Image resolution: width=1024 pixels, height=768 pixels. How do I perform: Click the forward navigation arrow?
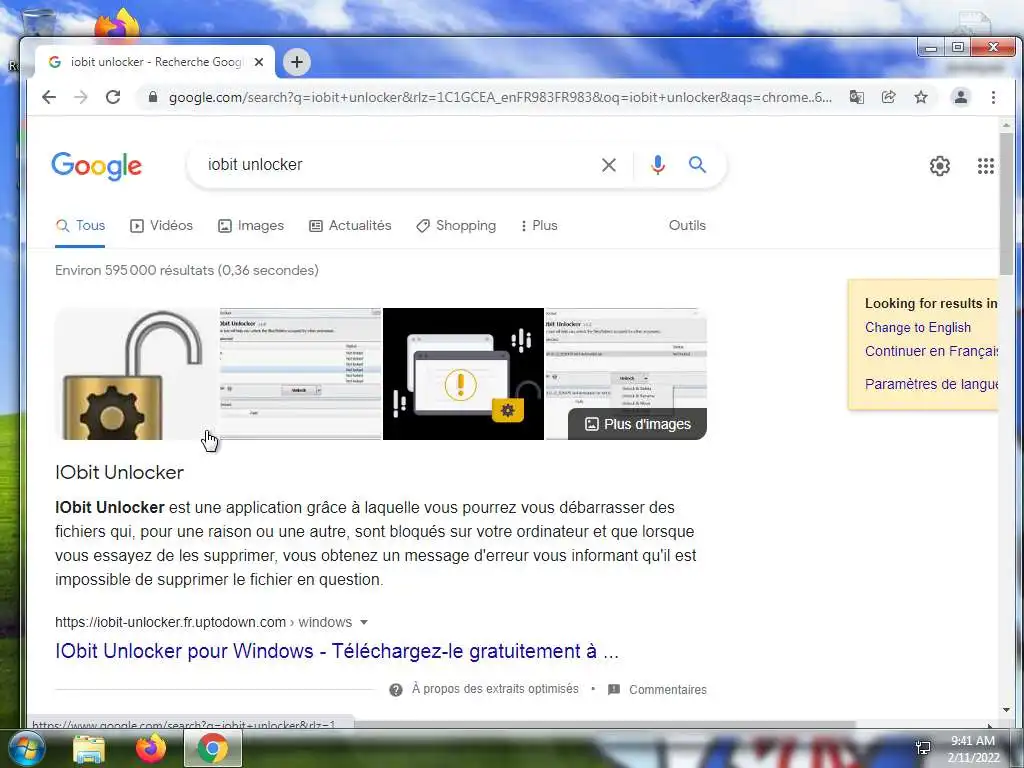click(80, 97)
